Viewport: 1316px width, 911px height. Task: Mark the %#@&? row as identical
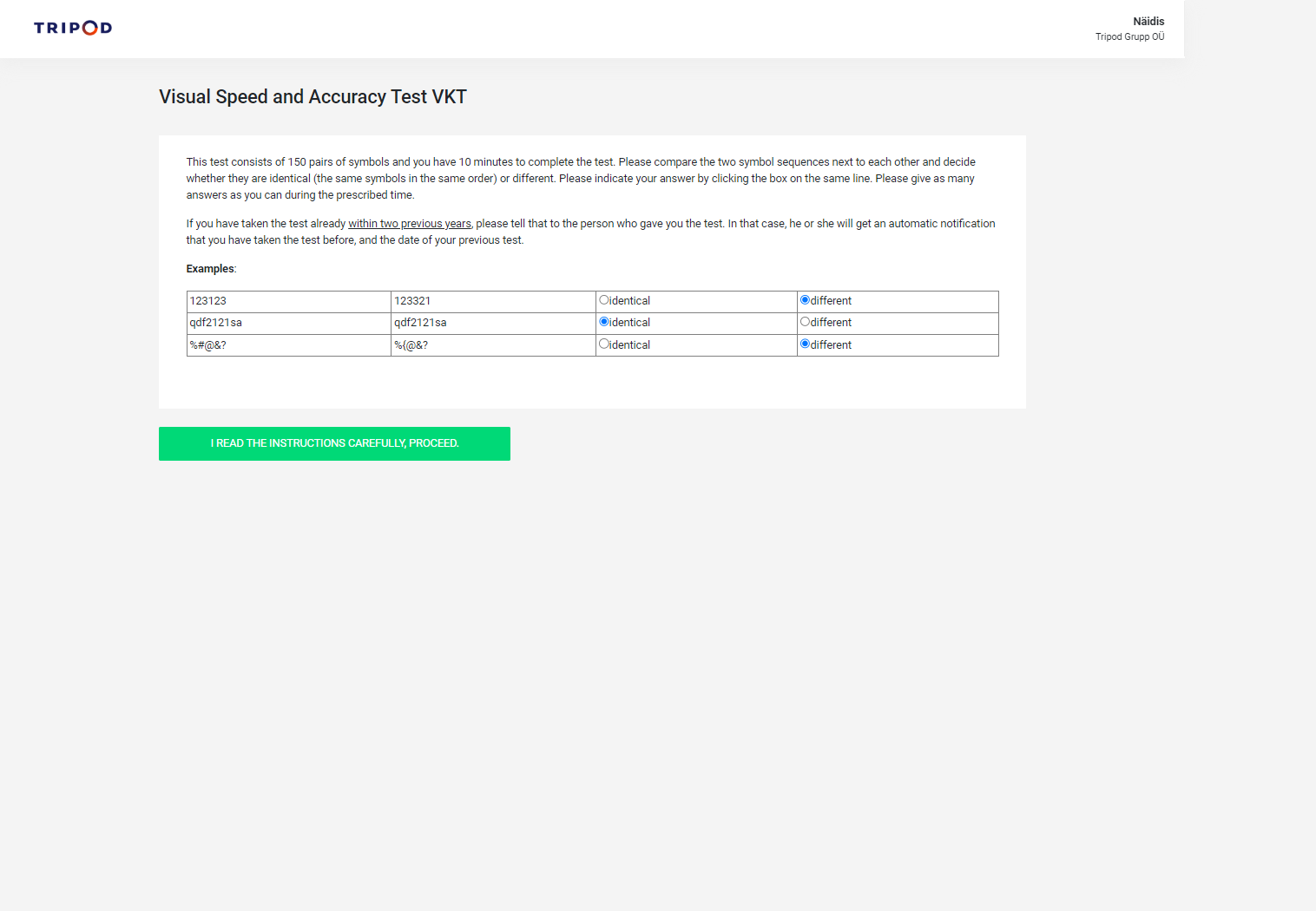pos(604,344)
